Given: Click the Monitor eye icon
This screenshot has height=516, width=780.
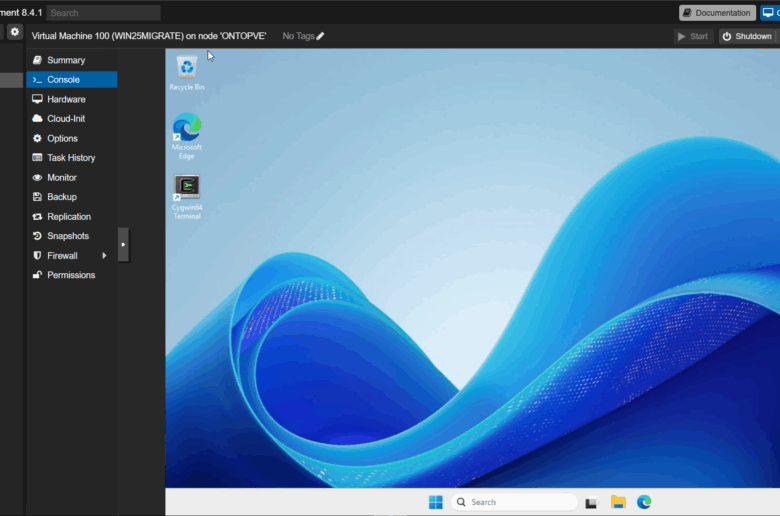Looking at the screenshot, I should pos(37,177).
